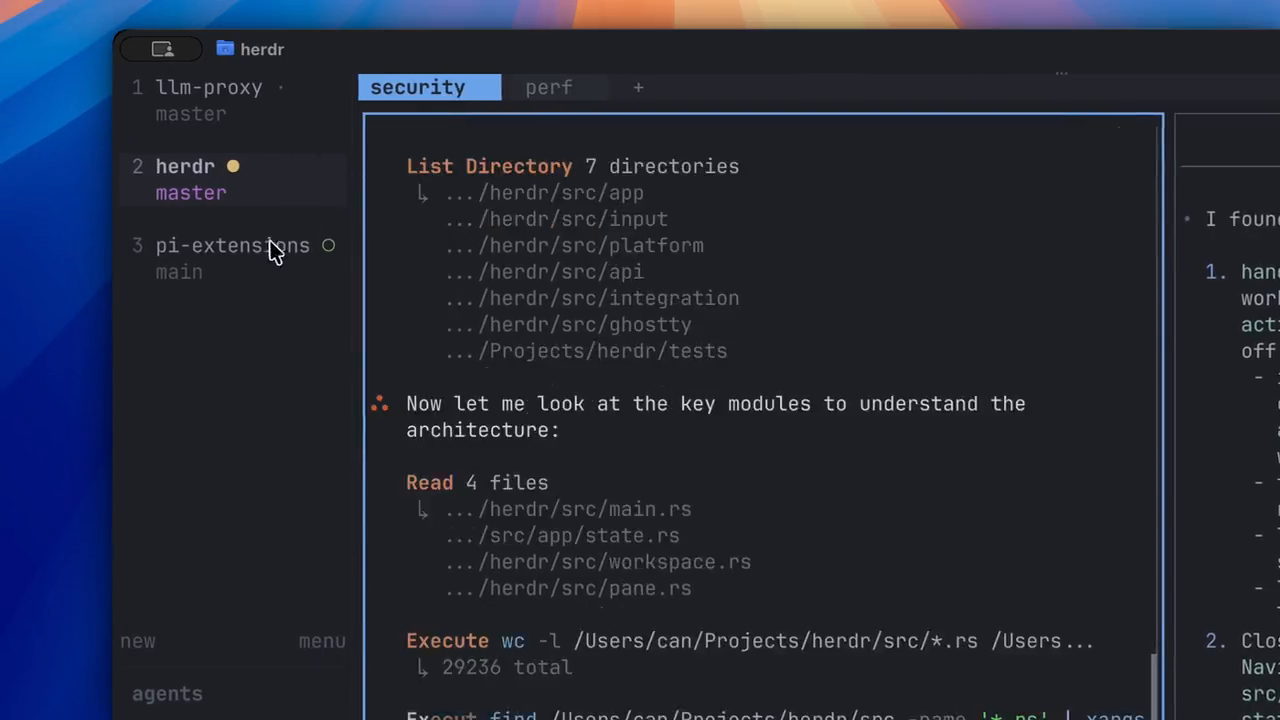Viewport: 1280px width, 720px height.
Task: Click the pane scrollbar thumb
Action: click(x=1154, y=686)
